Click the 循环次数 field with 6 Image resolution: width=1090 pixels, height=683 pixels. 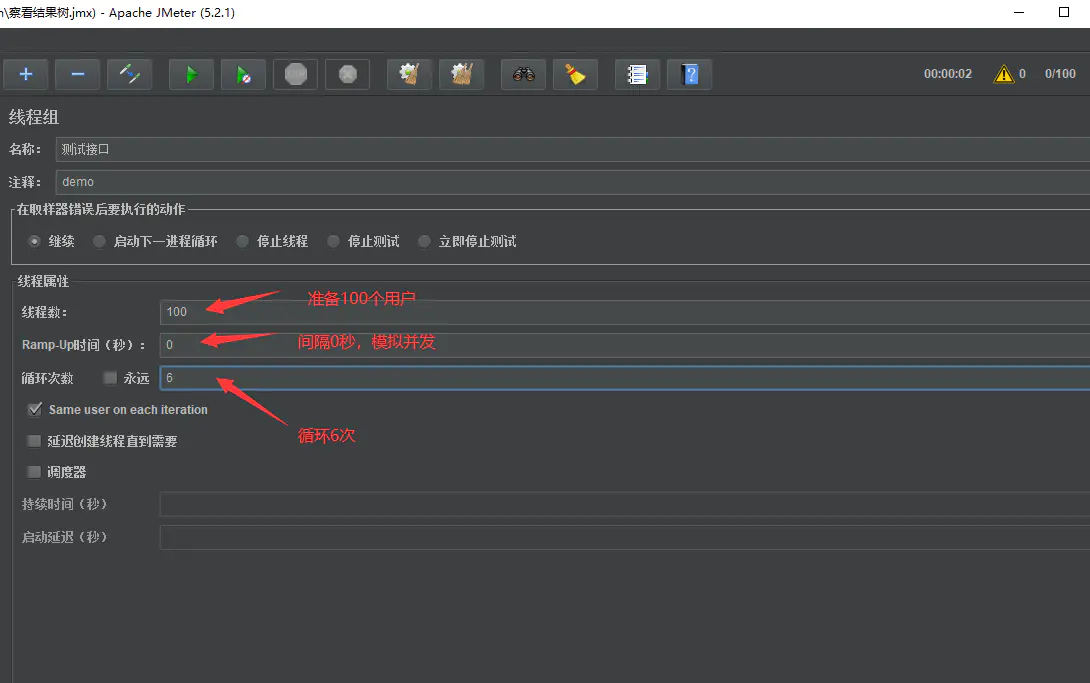624,378
